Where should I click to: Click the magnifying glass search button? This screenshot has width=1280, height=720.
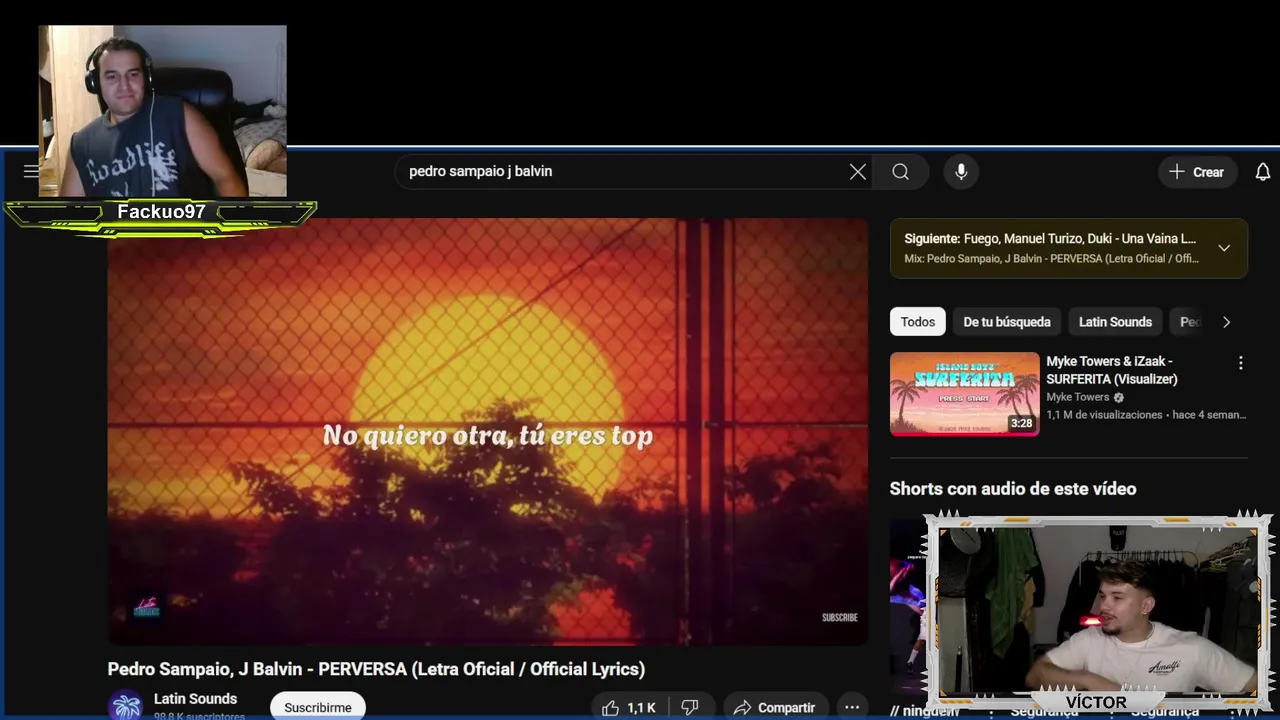901,172
